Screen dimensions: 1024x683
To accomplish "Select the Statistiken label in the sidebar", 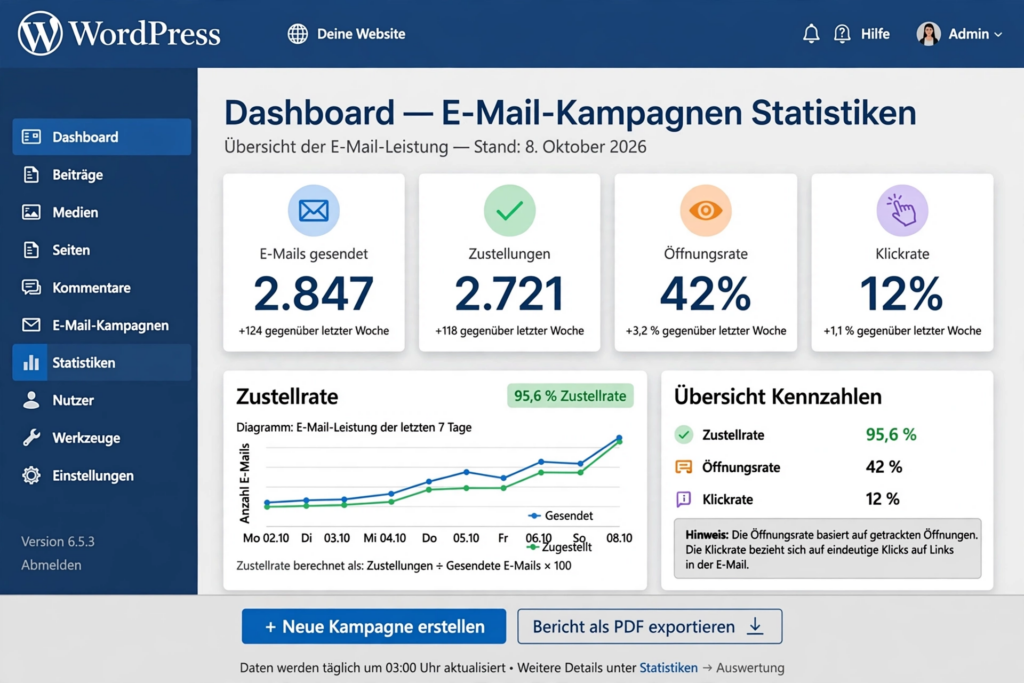I will coord(84,362).
